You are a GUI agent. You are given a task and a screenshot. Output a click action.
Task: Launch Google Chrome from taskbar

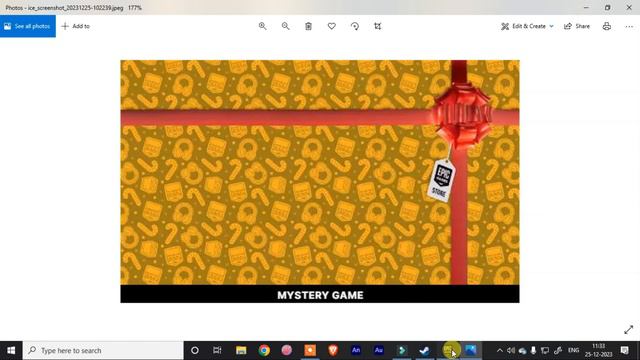[x=264, y=350]
